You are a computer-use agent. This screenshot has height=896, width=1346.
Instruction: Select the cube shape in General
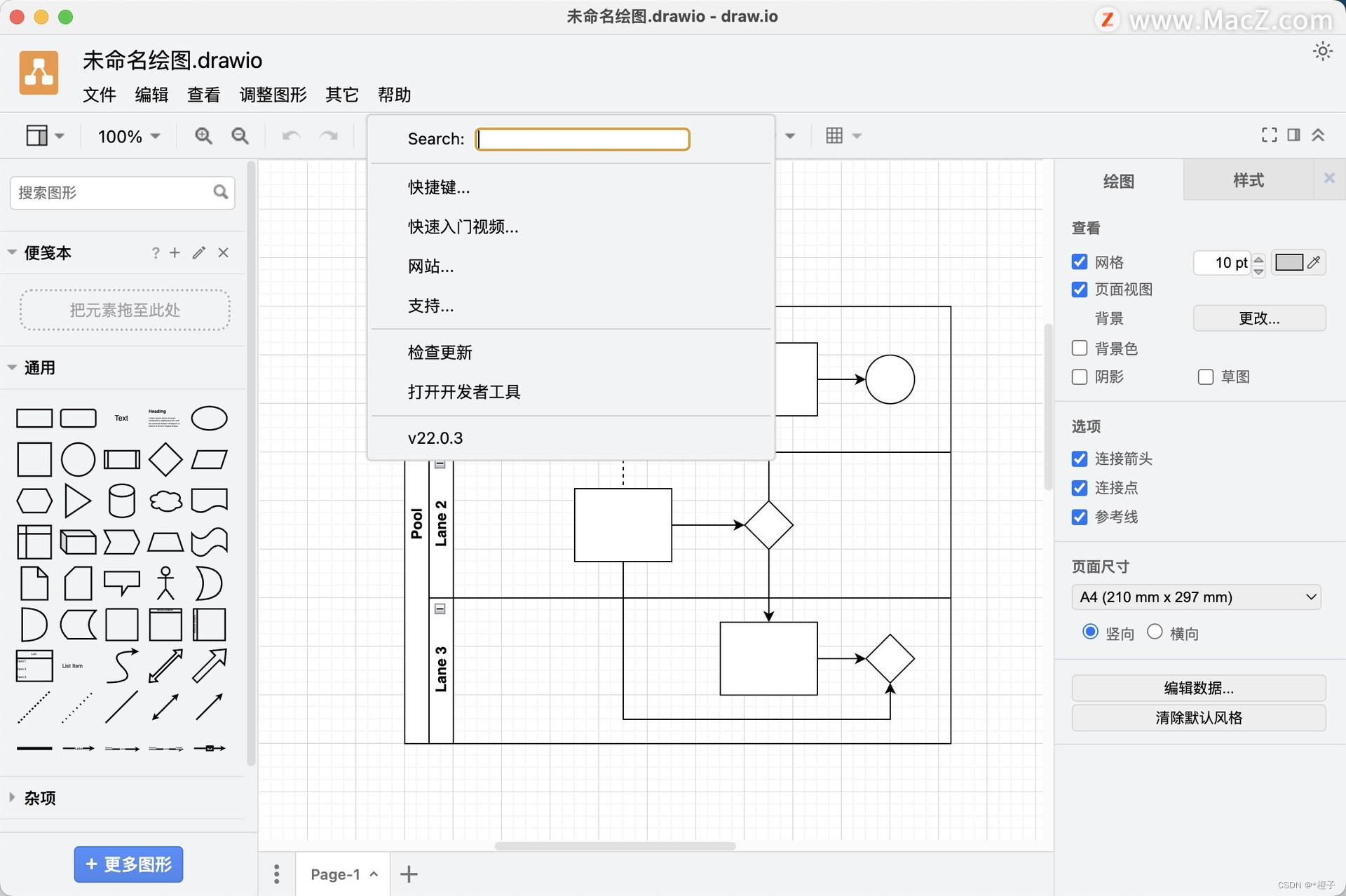tap(78, 542)
